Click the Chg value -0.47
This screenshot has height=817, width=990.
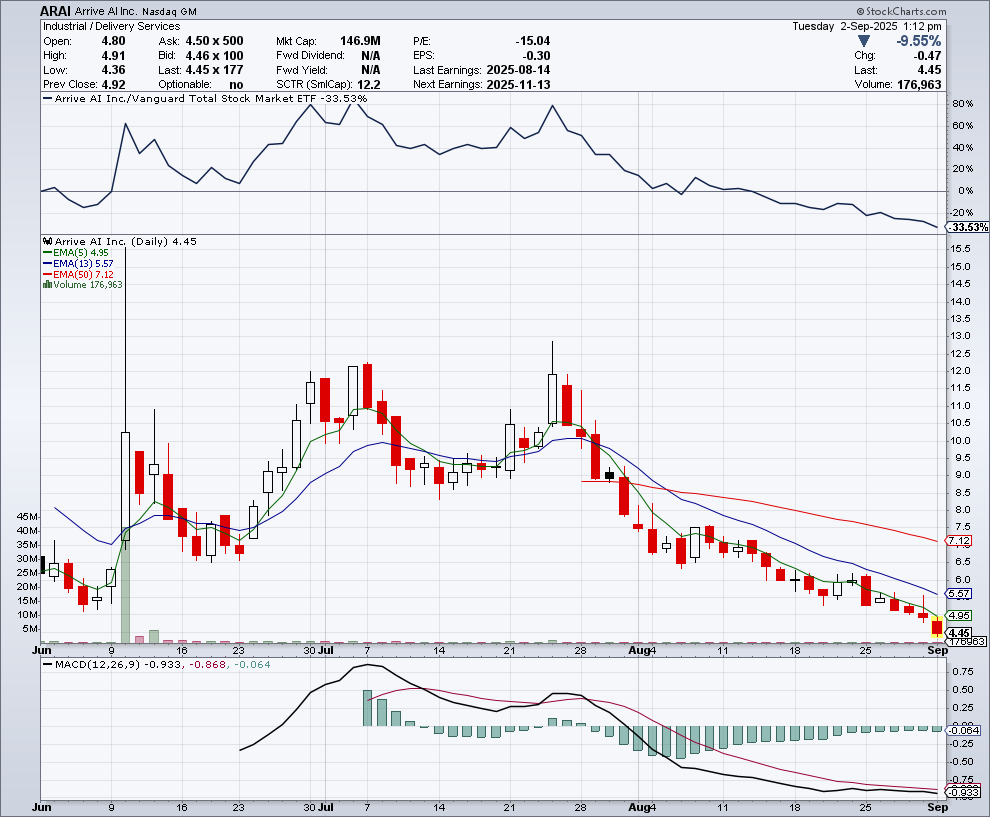point(927,56)
